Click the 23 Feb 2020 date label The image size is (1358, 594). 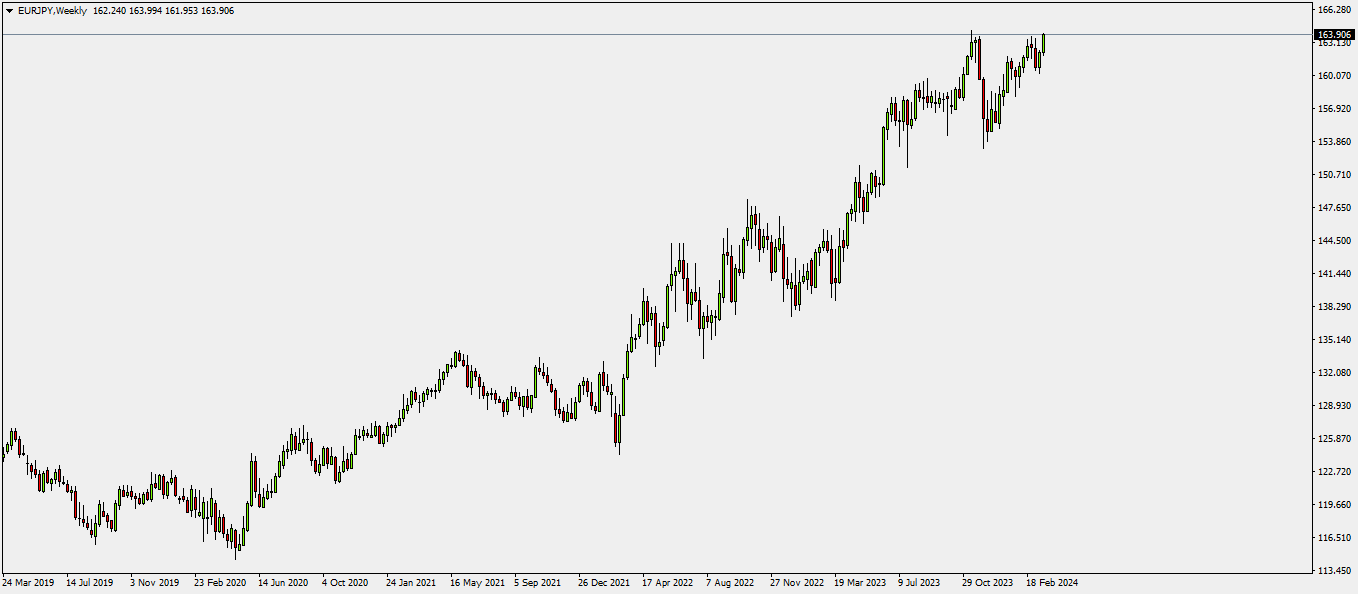coord(220,582)
